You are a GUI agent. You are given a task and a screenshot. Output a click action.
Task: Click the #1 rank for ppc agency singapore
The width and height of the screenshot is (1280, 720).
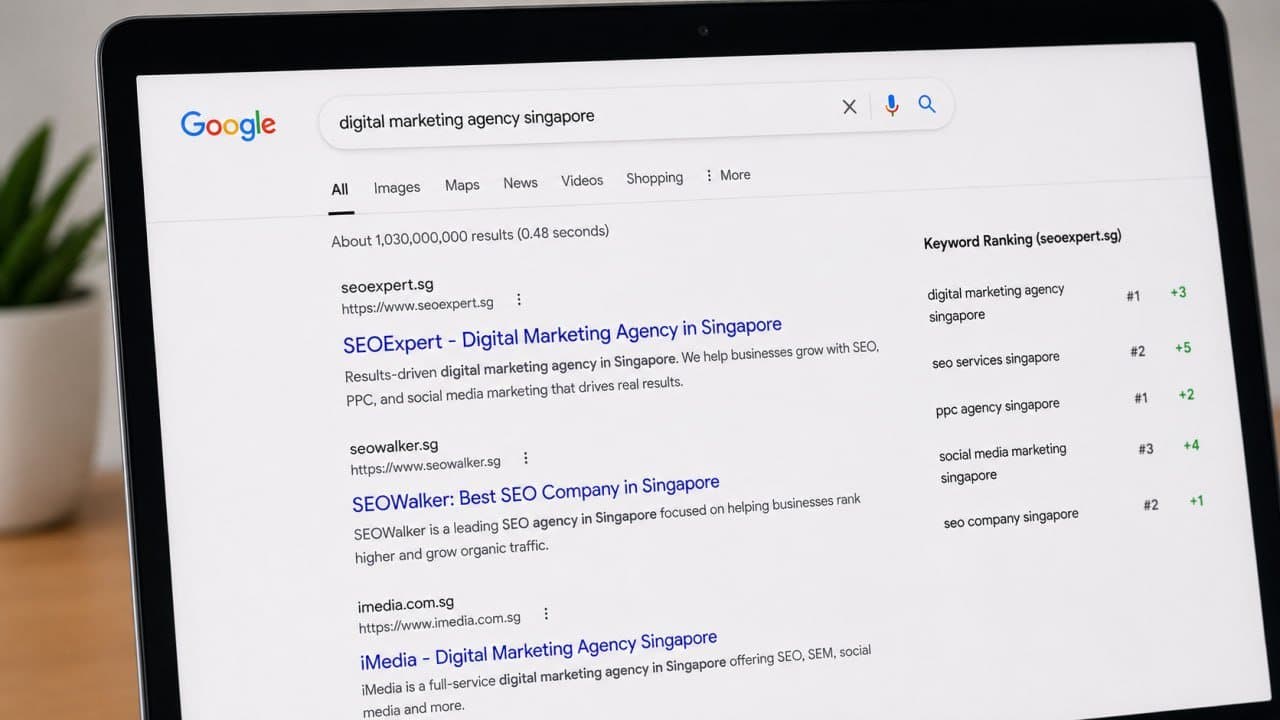tap(1141, 398)
